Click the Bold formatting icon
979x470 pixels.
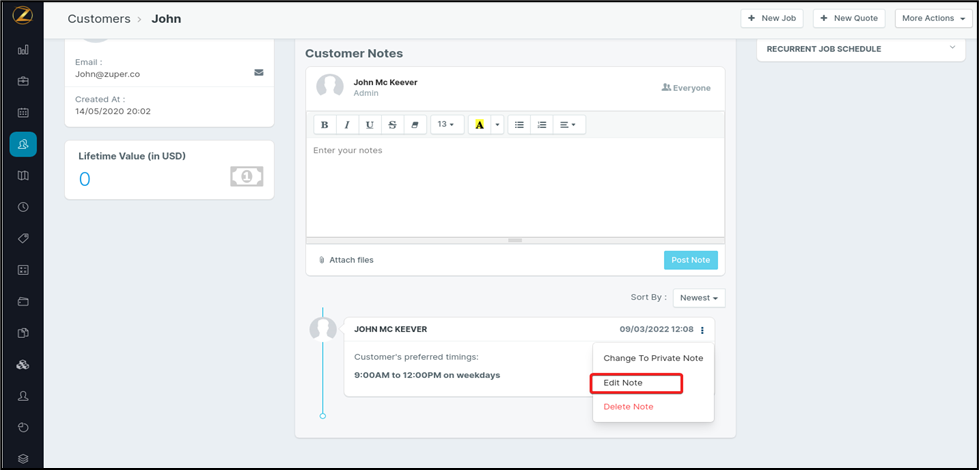point(324,125)
